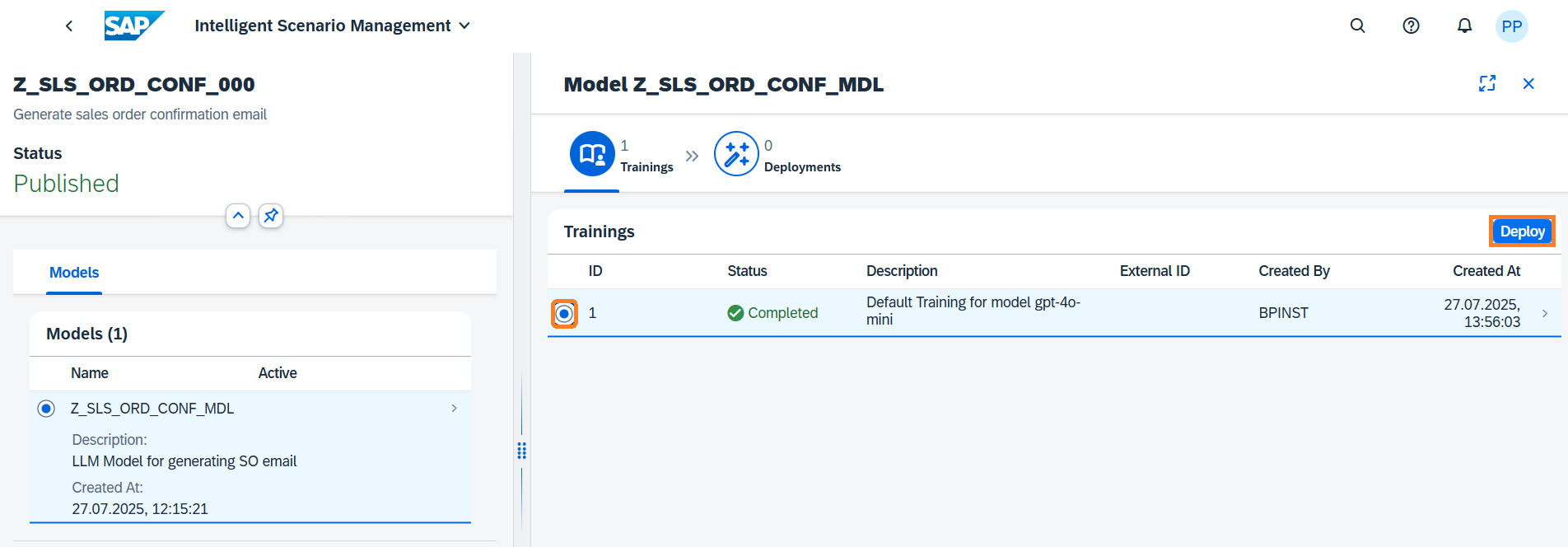This screenshot has width=1568, height=547.
Task: Enter full screen mode for model panel
Action: click(1486, 83)
